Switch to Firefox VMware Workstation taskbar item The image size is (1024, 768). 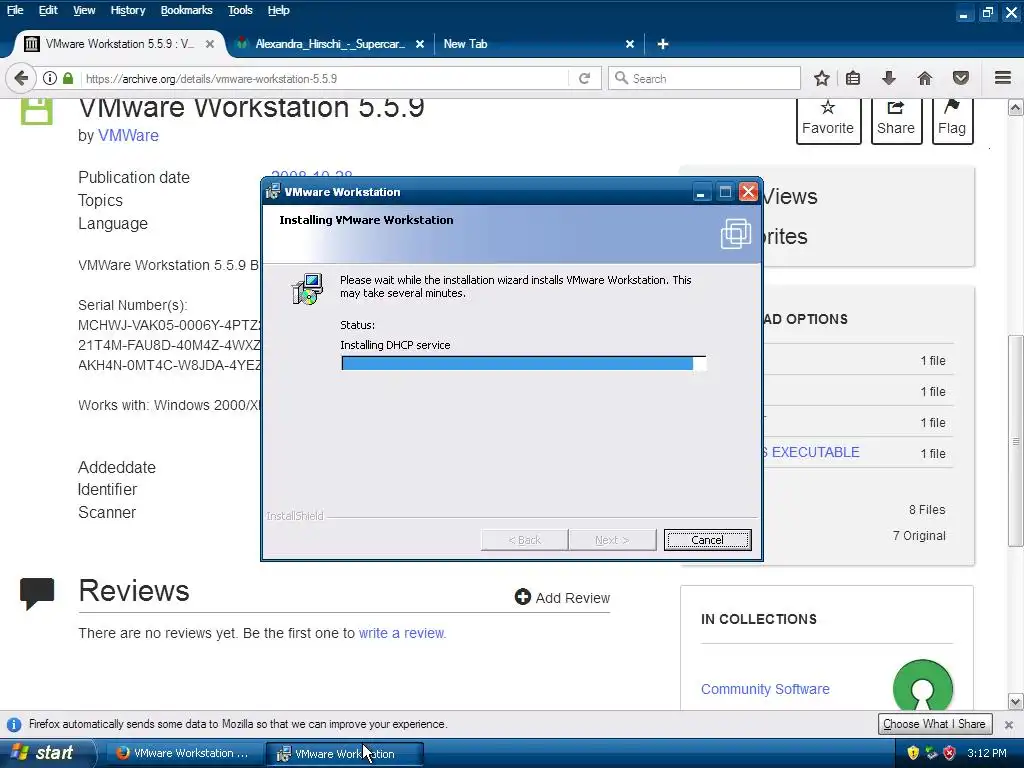(183, 753)
